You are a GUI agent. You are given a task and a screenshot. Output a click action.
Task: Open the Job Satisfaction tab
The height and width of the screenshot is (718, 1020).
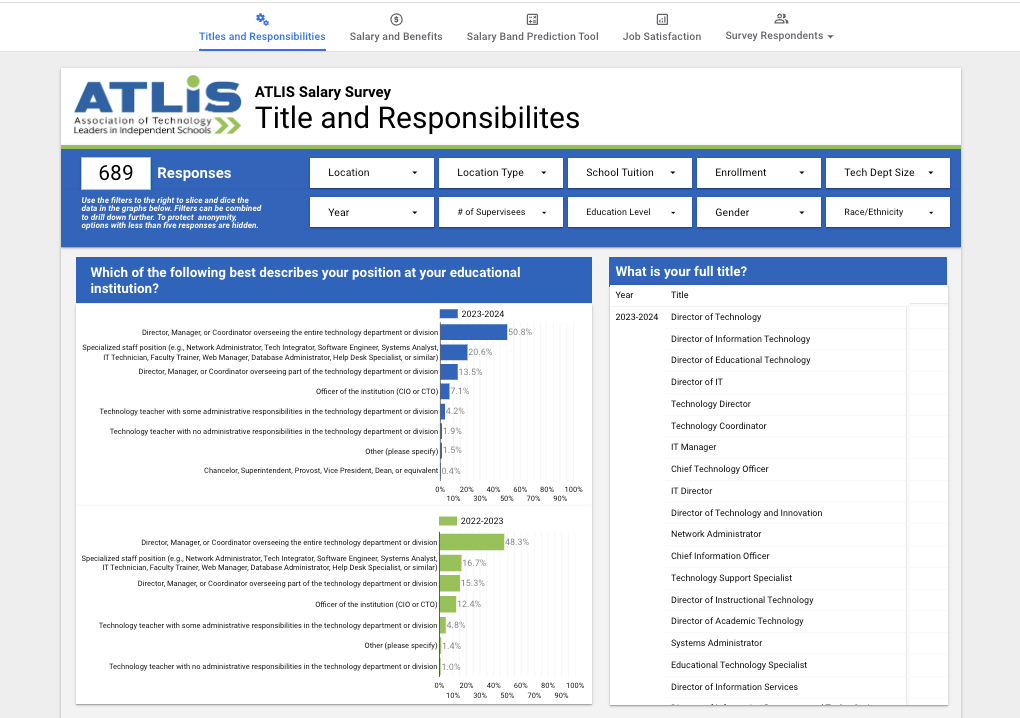pos(662,36)
